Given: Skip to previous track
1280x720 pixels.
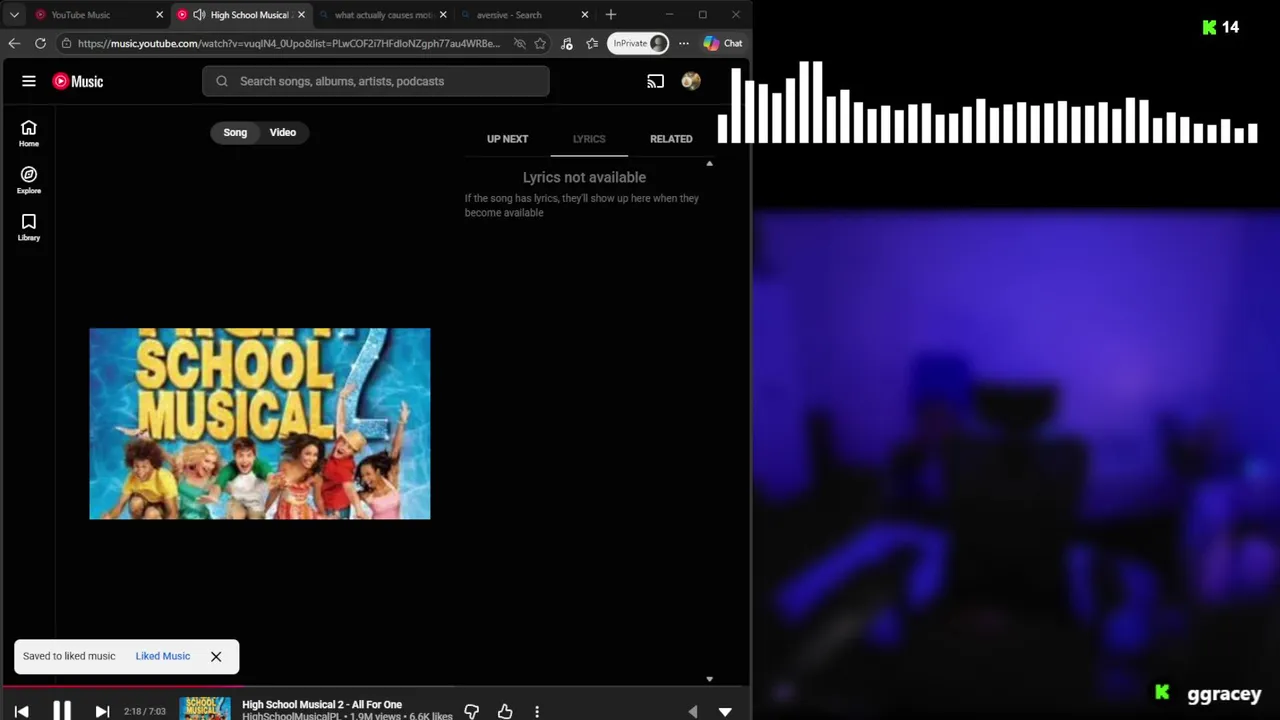Looking at the screenshot, I should point(22,711).
